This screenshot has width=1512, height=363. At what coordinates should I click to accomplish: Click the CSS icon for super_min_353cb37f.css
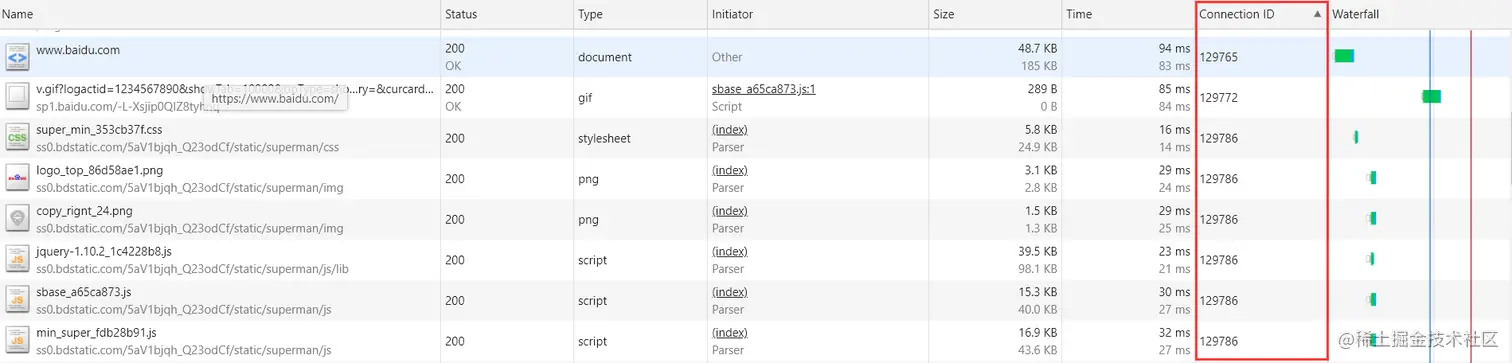pyautogui.click(x=17, y=138)
